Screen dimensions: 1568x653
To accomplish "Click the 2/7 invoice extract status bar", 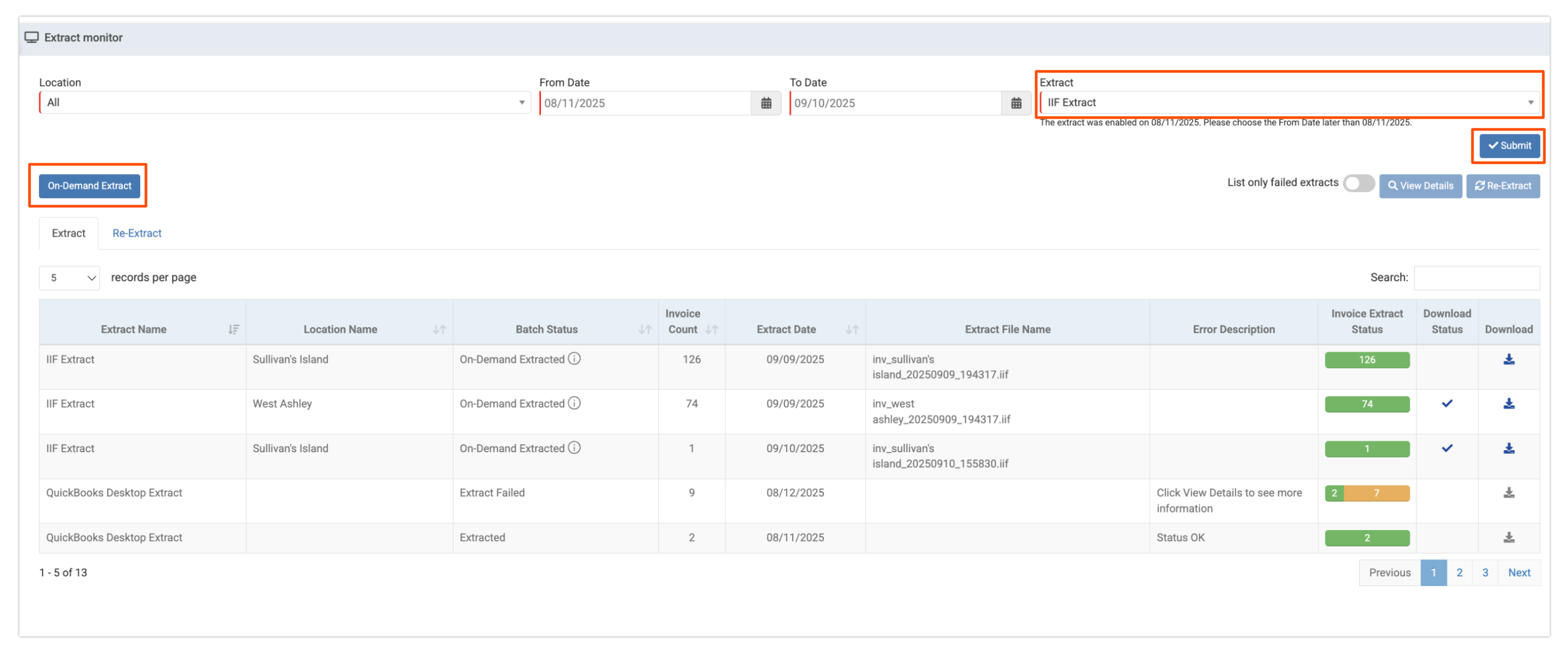I will (x=1367, y=493).
